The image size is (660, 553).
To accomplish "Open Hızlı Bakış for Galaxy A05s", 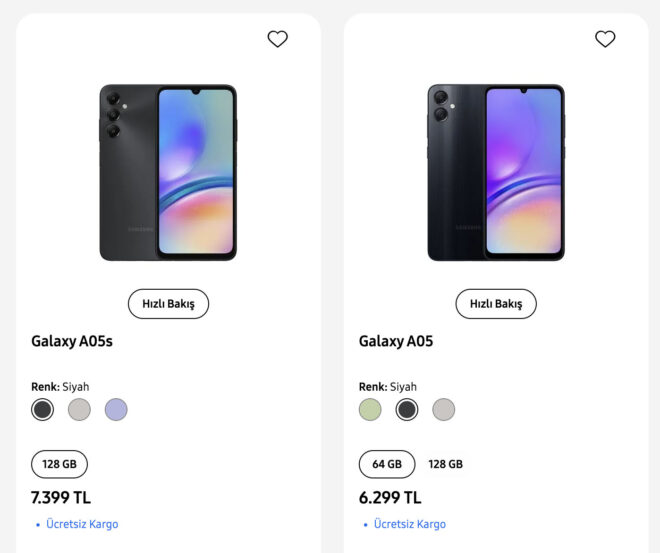I will point(168,304).
